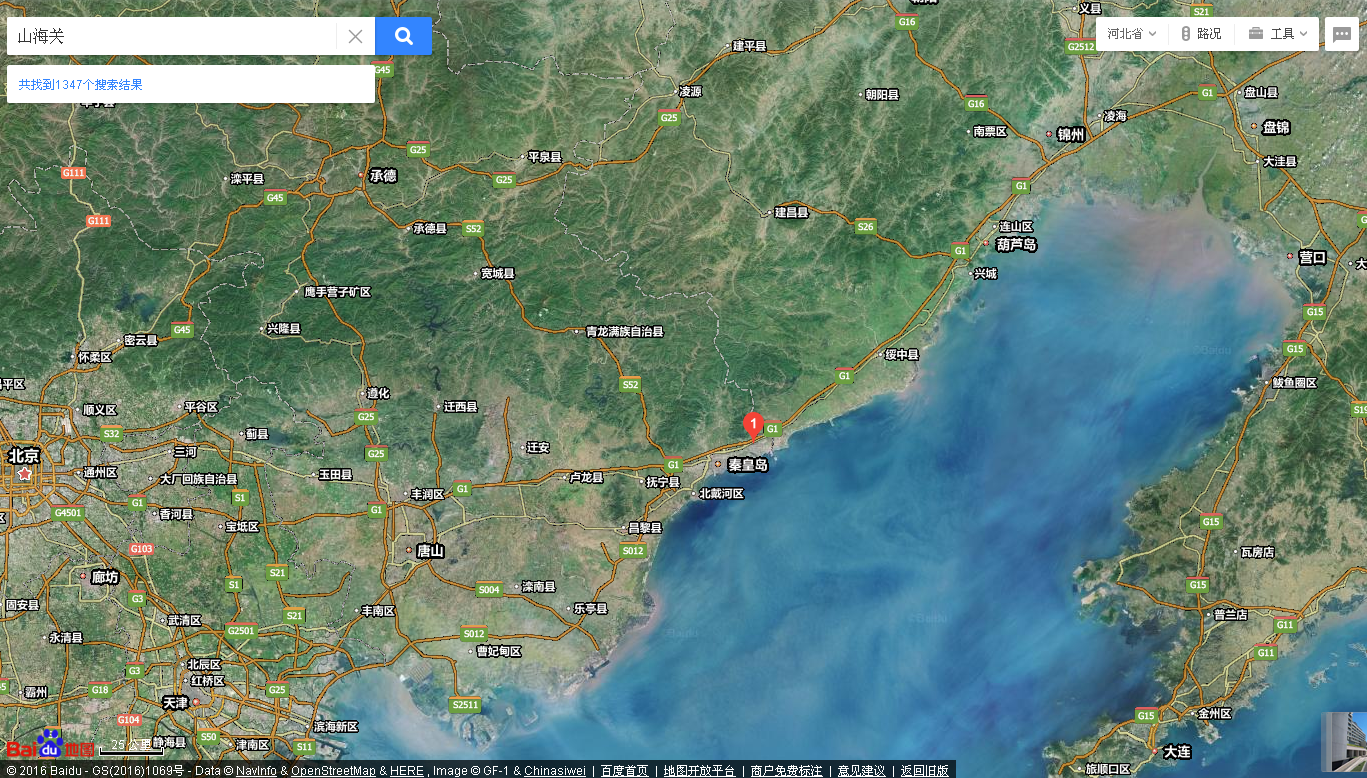Screen dimensions: 1367x778
Task: Open the OpenStreetMap attribution link
Action: 333,771
